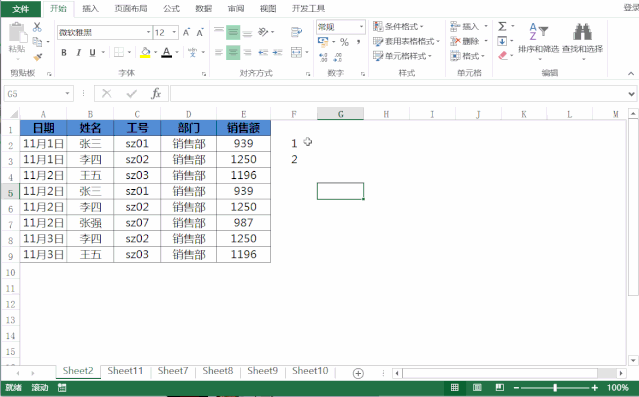Open the font name dropdown

148,33
